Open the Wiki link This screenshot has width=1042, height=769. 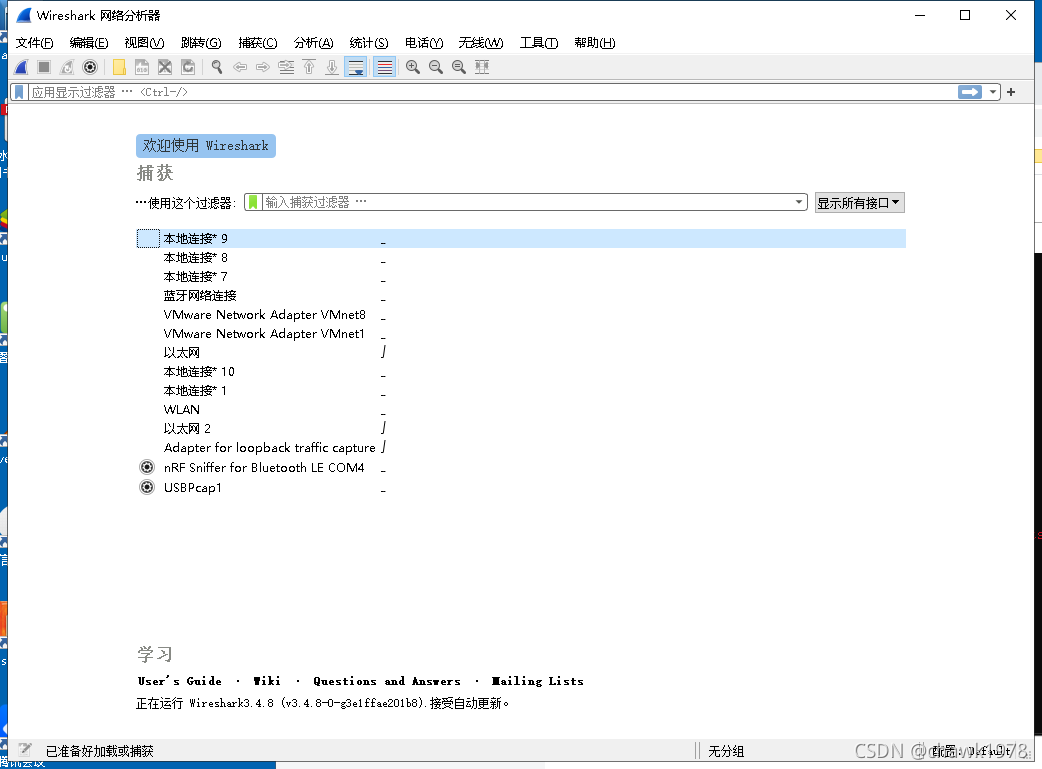pos(266,681)
